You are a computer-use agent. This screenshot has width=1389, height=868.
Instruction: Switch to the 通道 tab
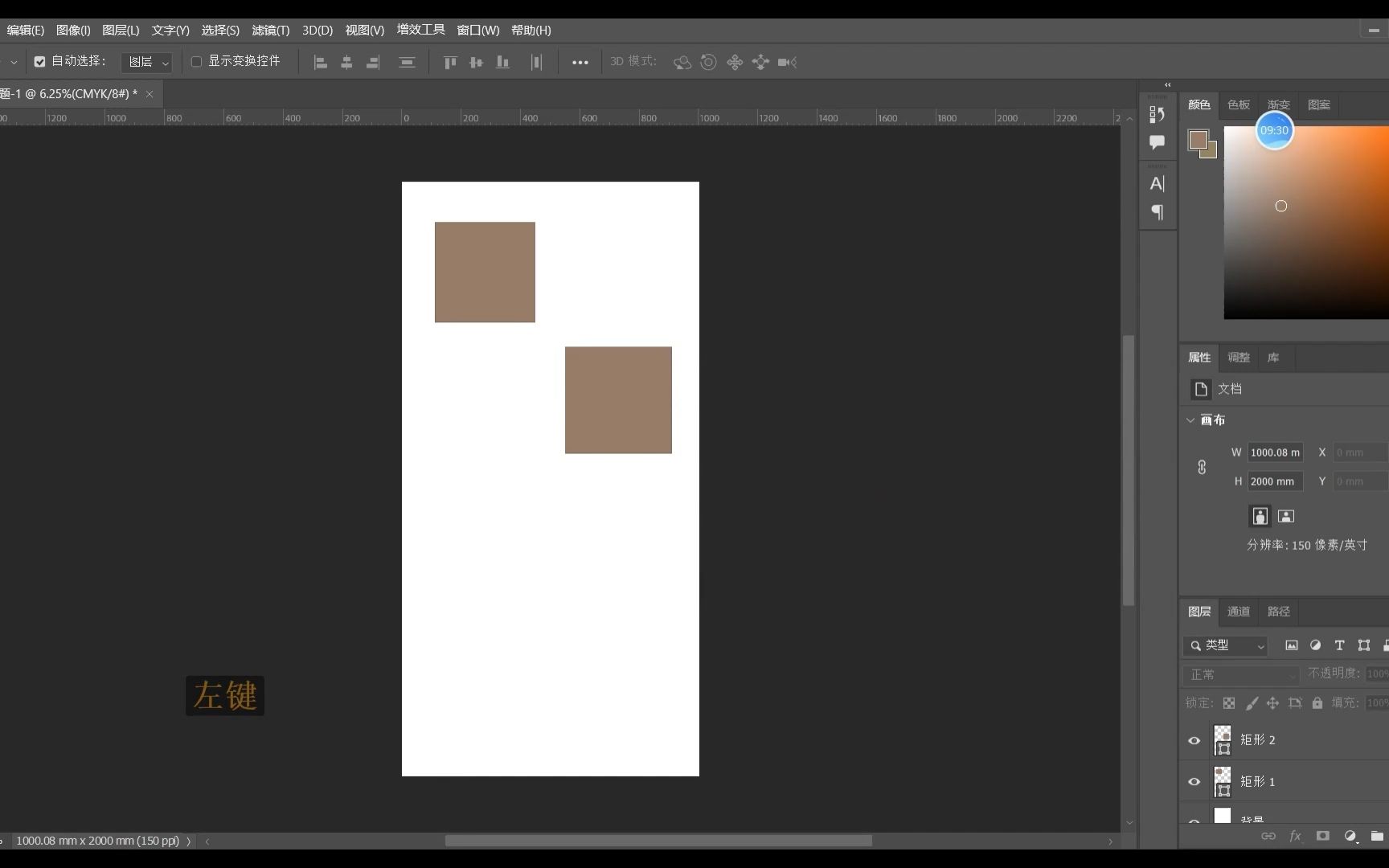tap(1239, 612)
